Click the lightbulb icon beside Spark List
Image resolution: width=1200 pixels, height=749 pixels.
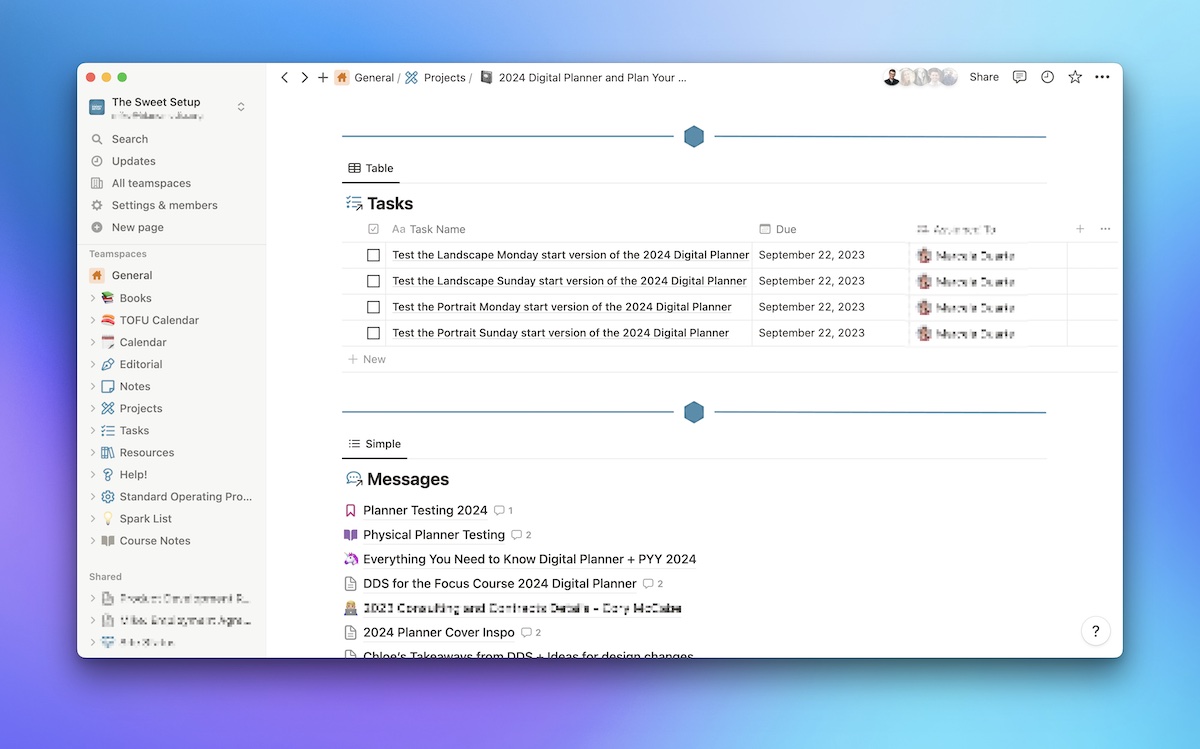click(108, 518)
